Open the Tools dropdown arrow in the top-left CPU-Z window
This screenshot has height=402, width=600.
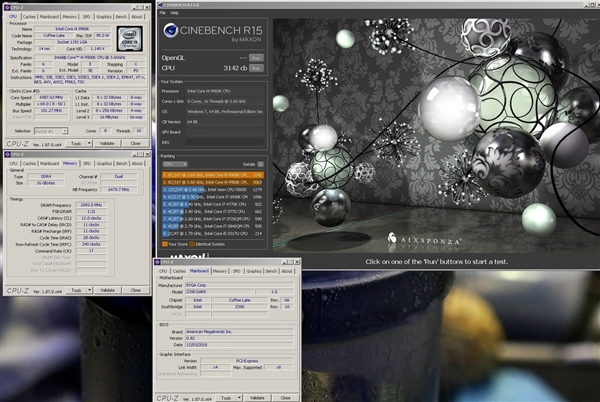pos(88,143)
